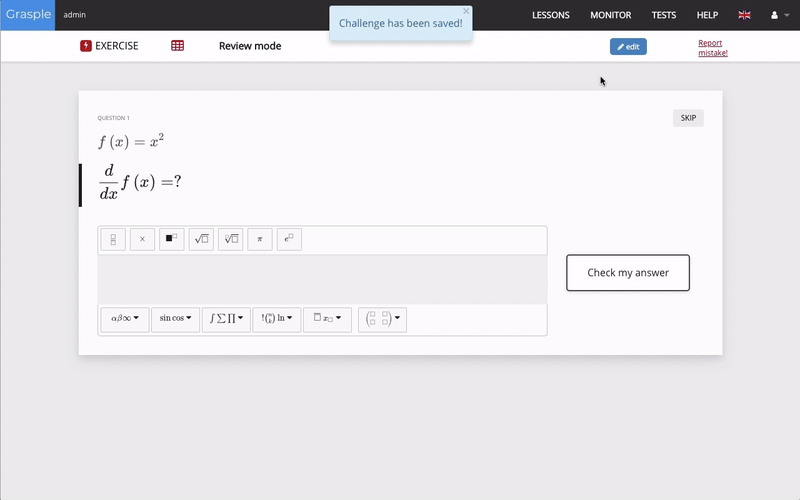Dismiss the Challenge has been saved notification

466,11
